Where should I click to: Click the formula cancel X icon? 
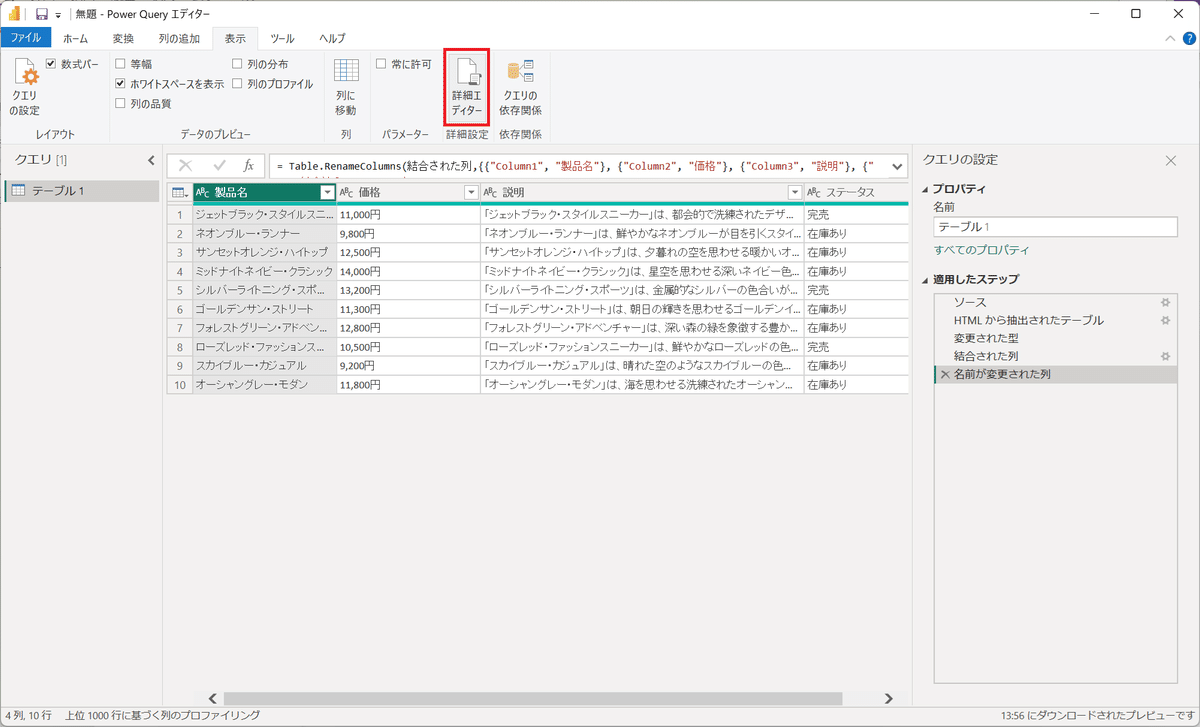[x=185, y=166]
